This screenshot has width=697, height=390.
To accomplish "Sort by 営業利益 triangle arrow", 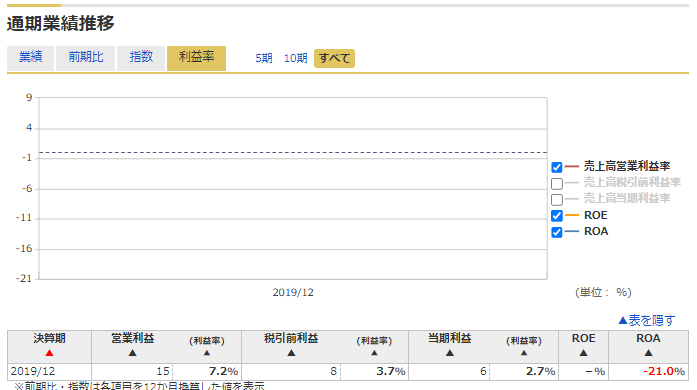I will (132, 353).
